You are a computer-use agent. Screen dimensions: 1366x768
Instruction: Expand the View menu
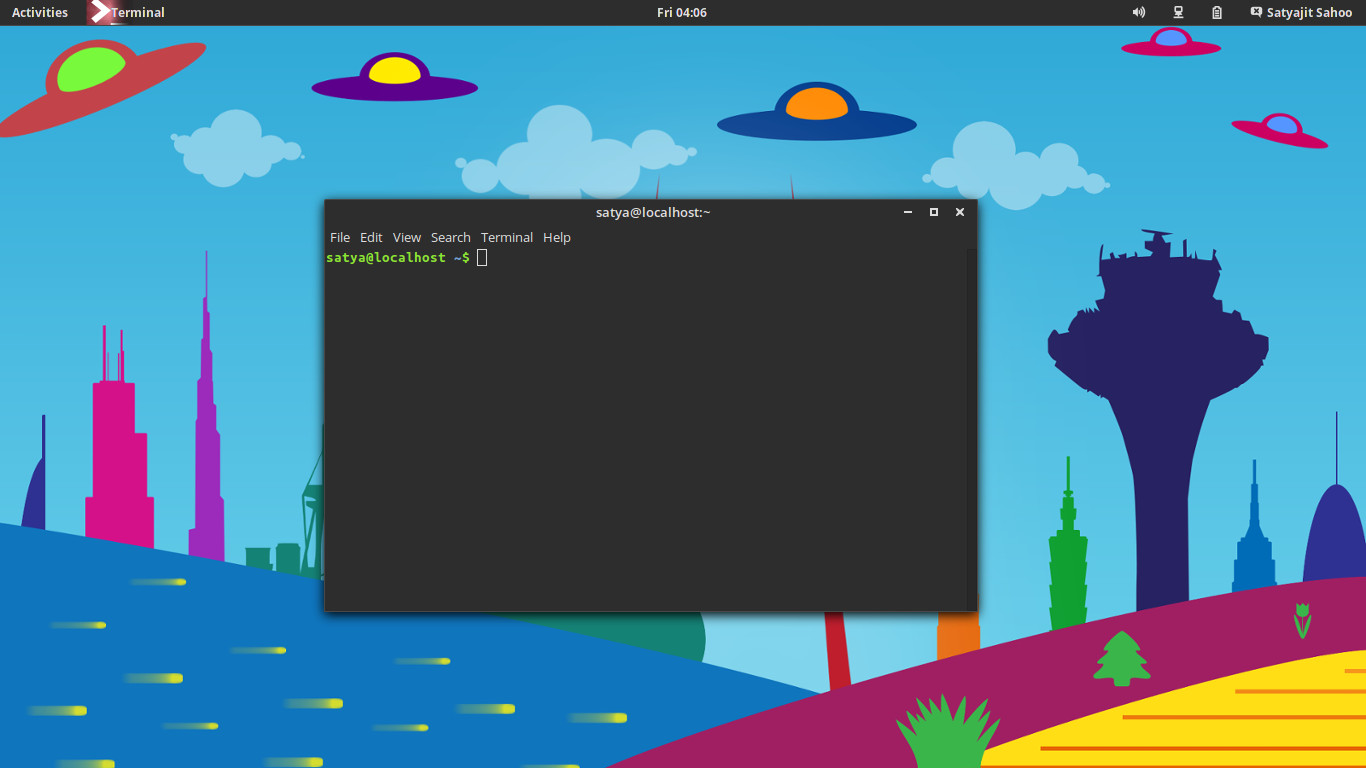407,237
